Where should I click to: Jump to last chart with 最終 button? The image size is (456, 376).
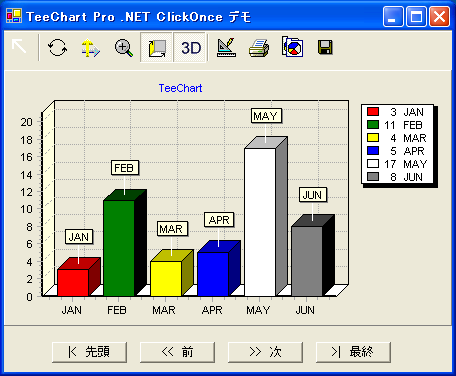tap(353, 352)
